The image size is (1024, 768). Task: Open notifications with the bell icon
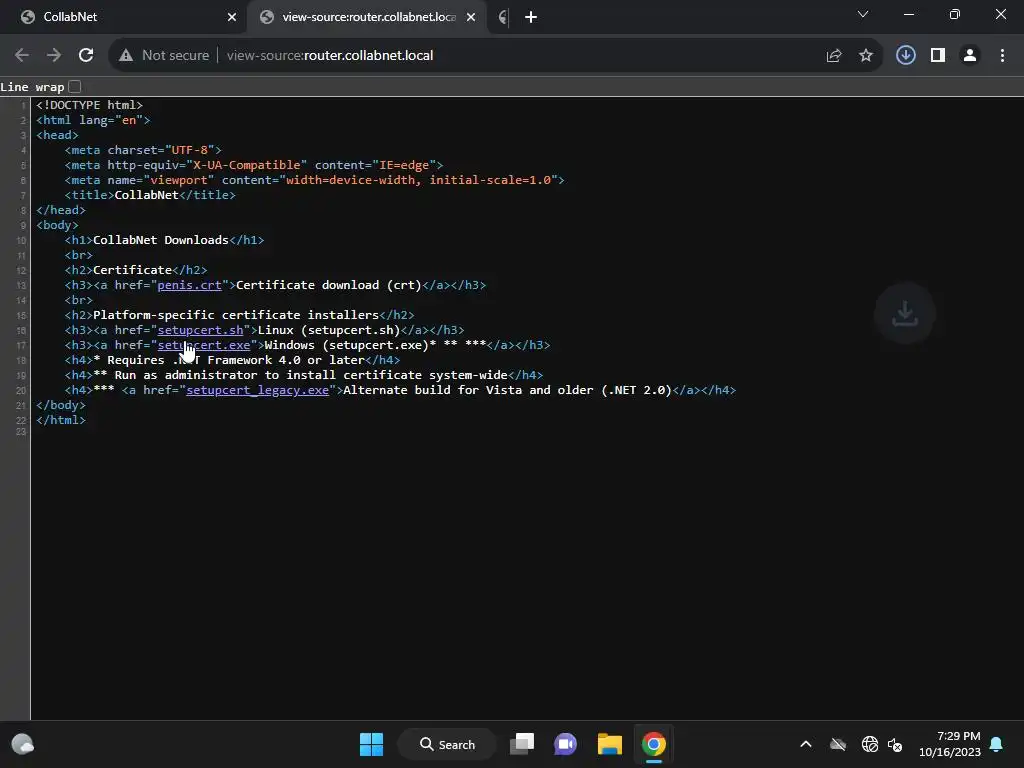996,744
